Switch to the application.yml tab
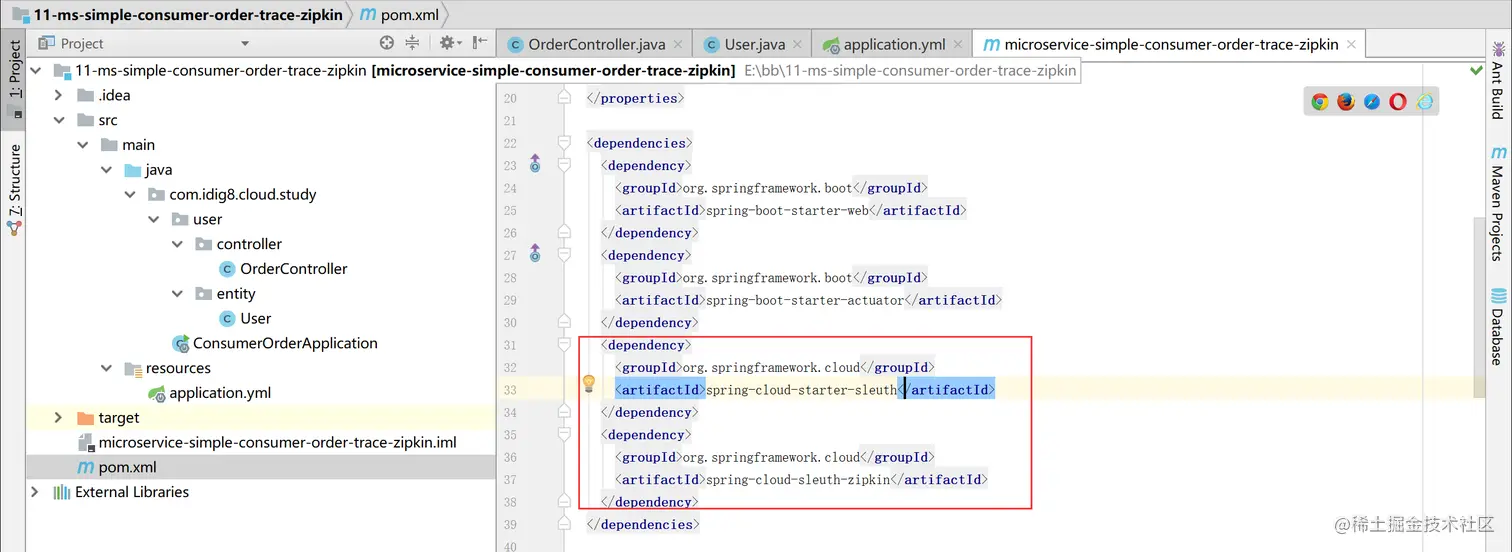Viewport: 1512px width, 552px height. 894,44
